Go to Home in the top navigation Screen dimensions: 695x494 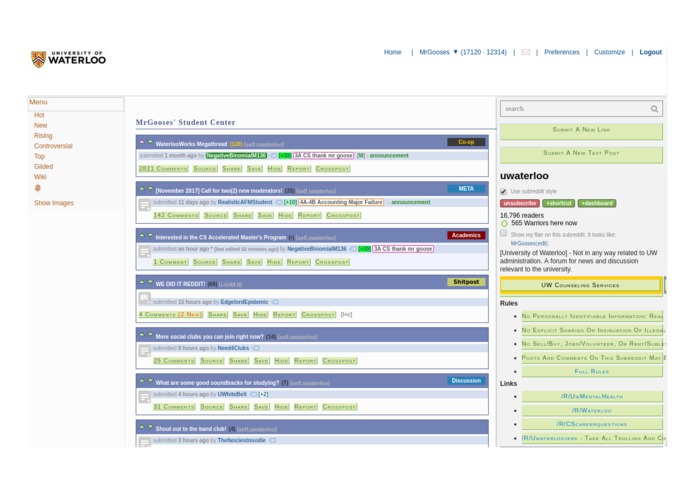pyautogui.click(x=392, y=52)
